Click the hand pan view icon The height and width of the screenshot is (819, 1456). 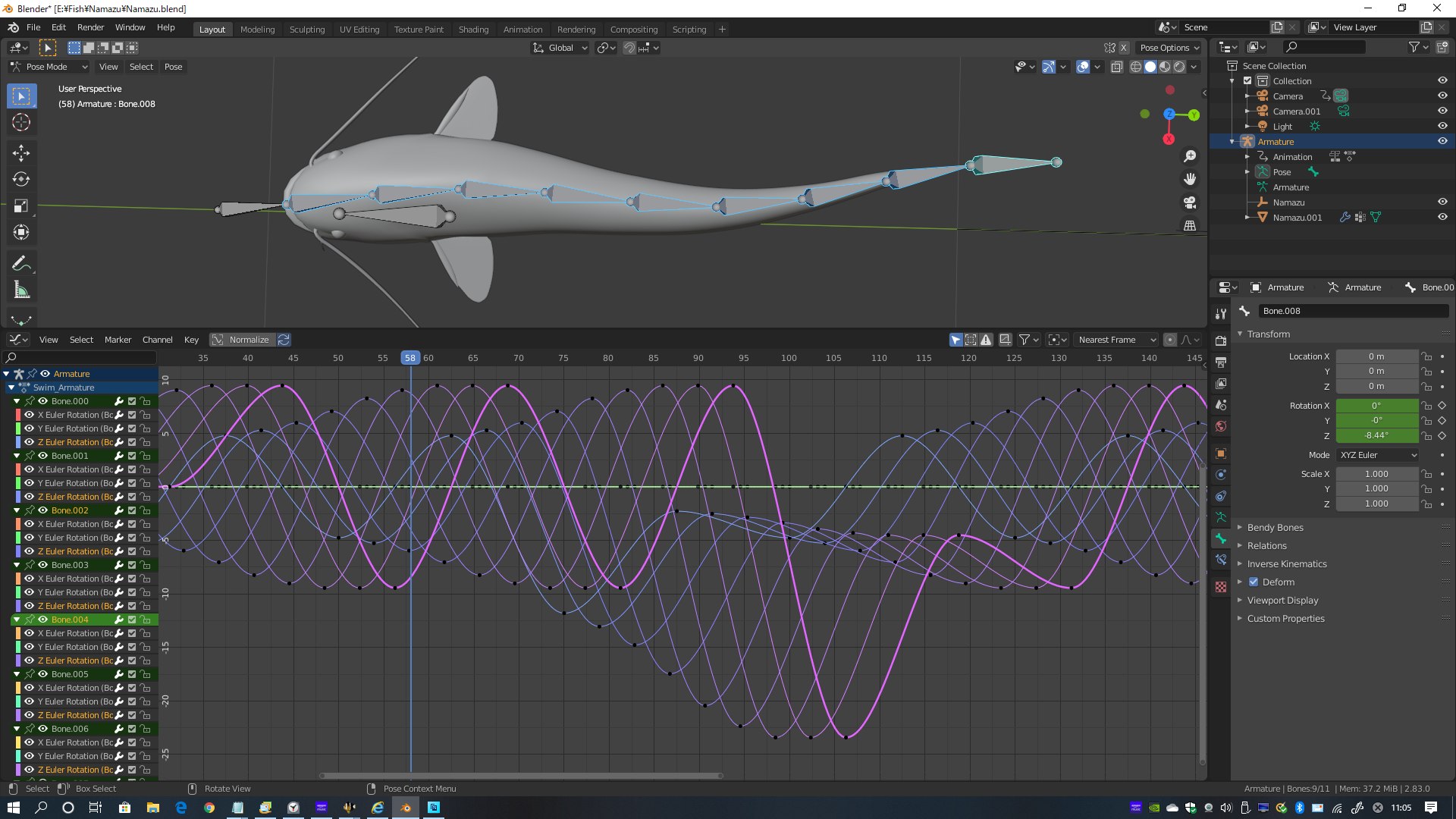point(1190,179)
